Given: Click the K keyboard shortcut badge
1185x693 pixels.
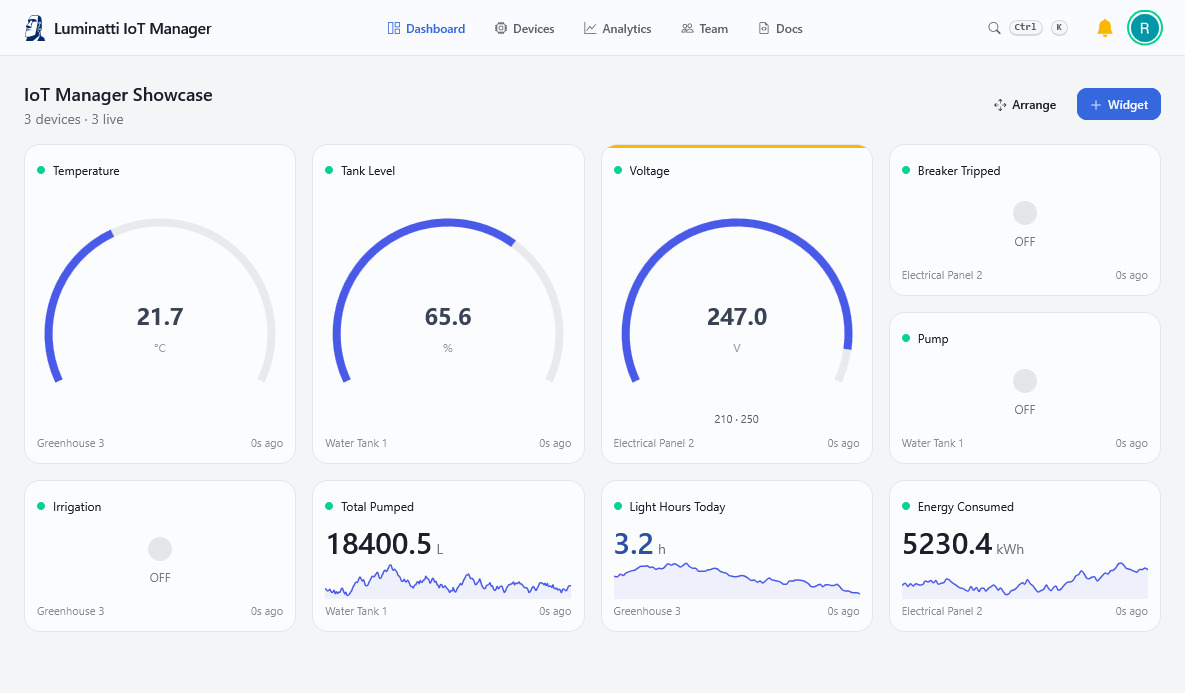Looking at the screenshot, I should coord(1060,27).
